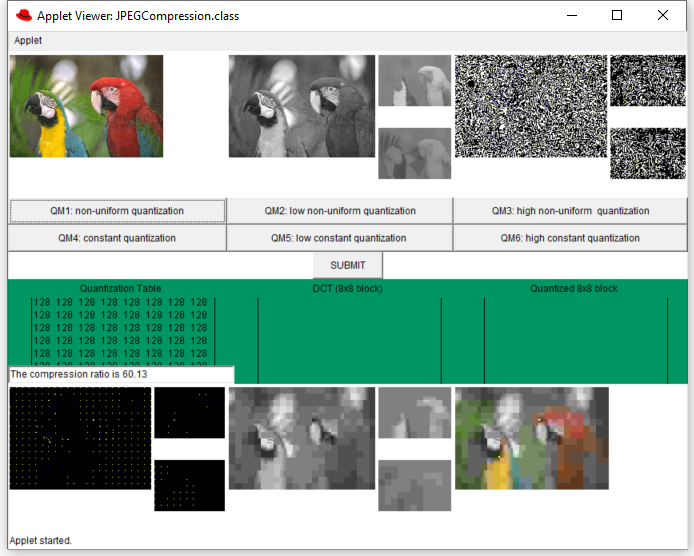Viewport: 694px width, 556px height.
Task: Pick QM6: high constant quantization
Action: [570, 238]
